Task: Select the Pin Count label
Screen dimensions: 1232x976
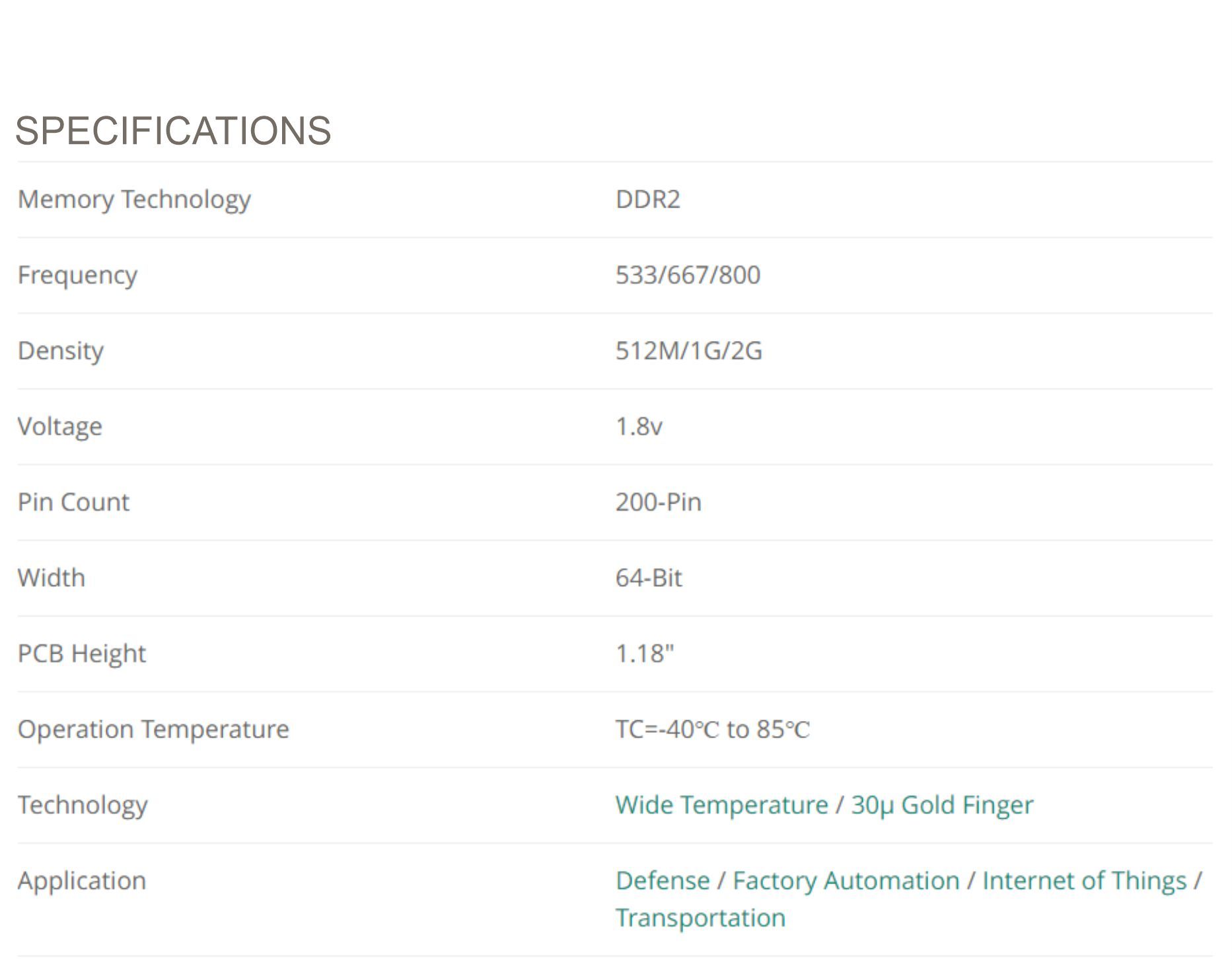Action: click(x=73, y=502)
